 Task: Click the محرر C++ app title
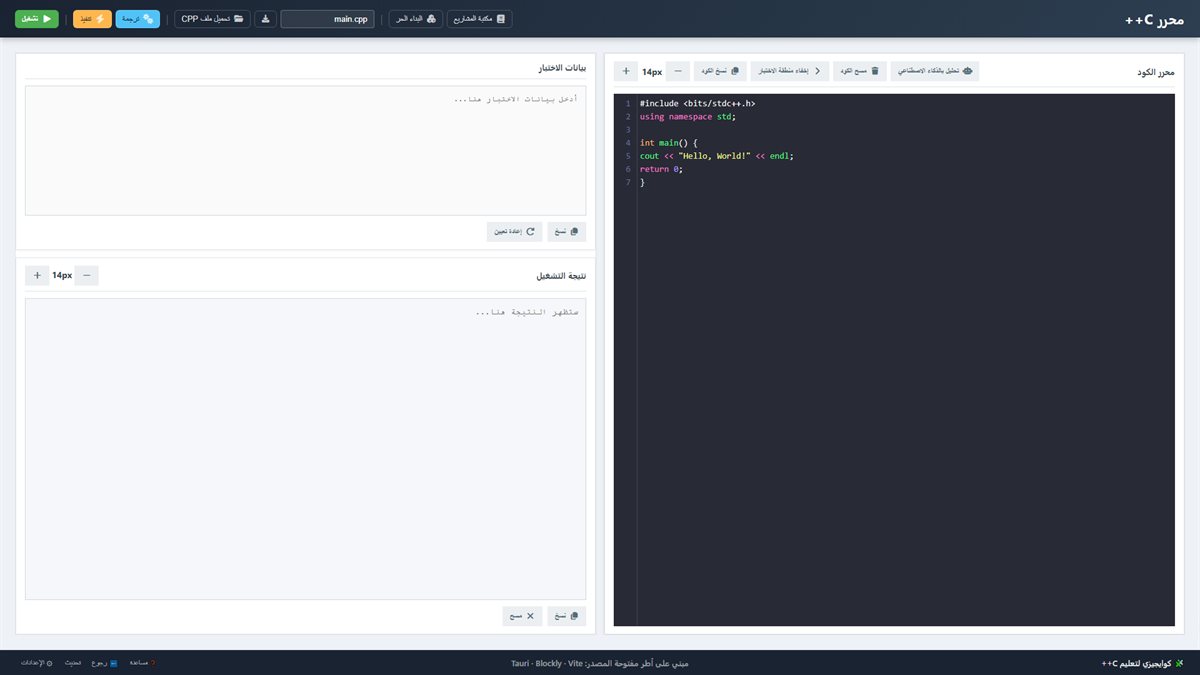tap(1154, 19)
